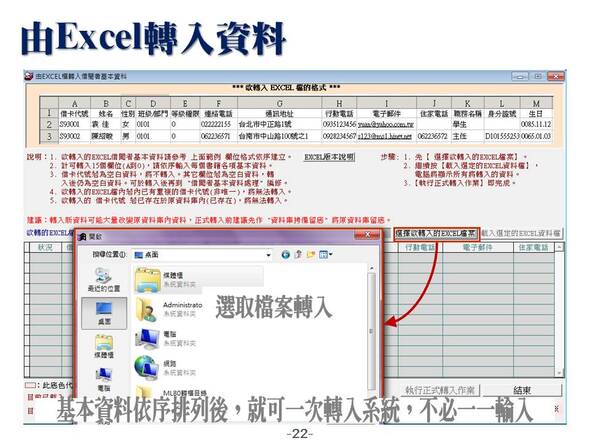Image resolution: width=590 pixels, height=443 pixels.
Task: Click the 住家電話 header in the lower grid
Action: click(x=534, y=247)
